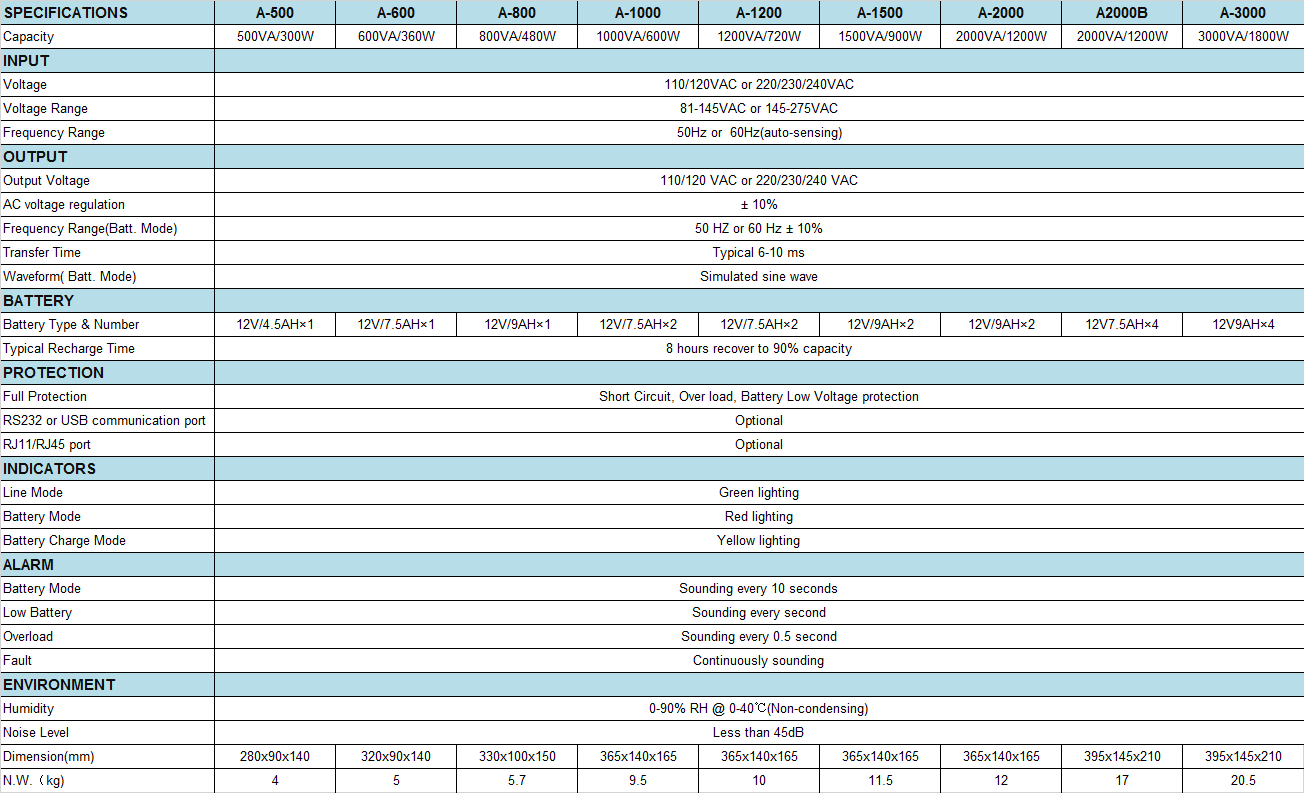The height and width of the screenshot is (793, 1304).
Task: Select the 12V/4.5AH×1 battery cell
Action: point(275,325)
